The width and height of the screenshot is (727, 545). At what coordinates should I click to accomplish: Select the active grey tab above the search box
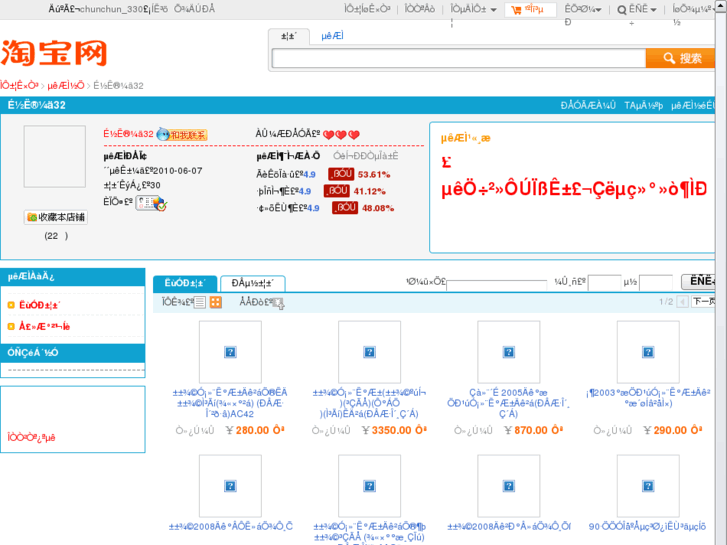[289, 36]
